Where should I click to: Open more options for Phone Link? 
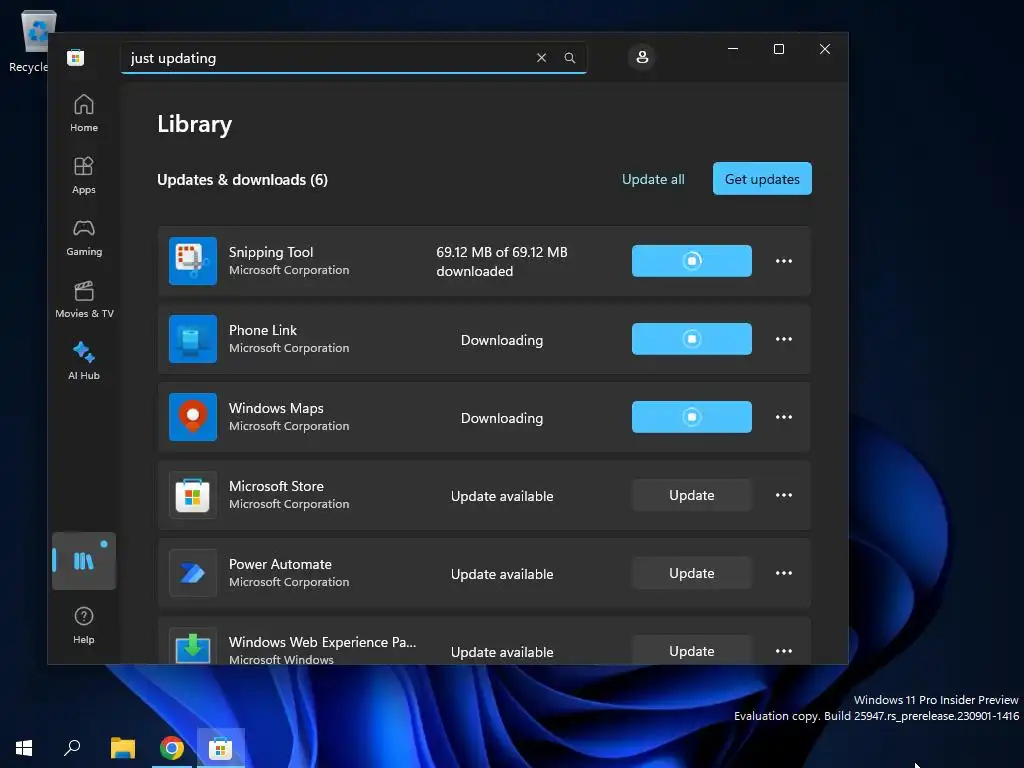tap(784, 339)
